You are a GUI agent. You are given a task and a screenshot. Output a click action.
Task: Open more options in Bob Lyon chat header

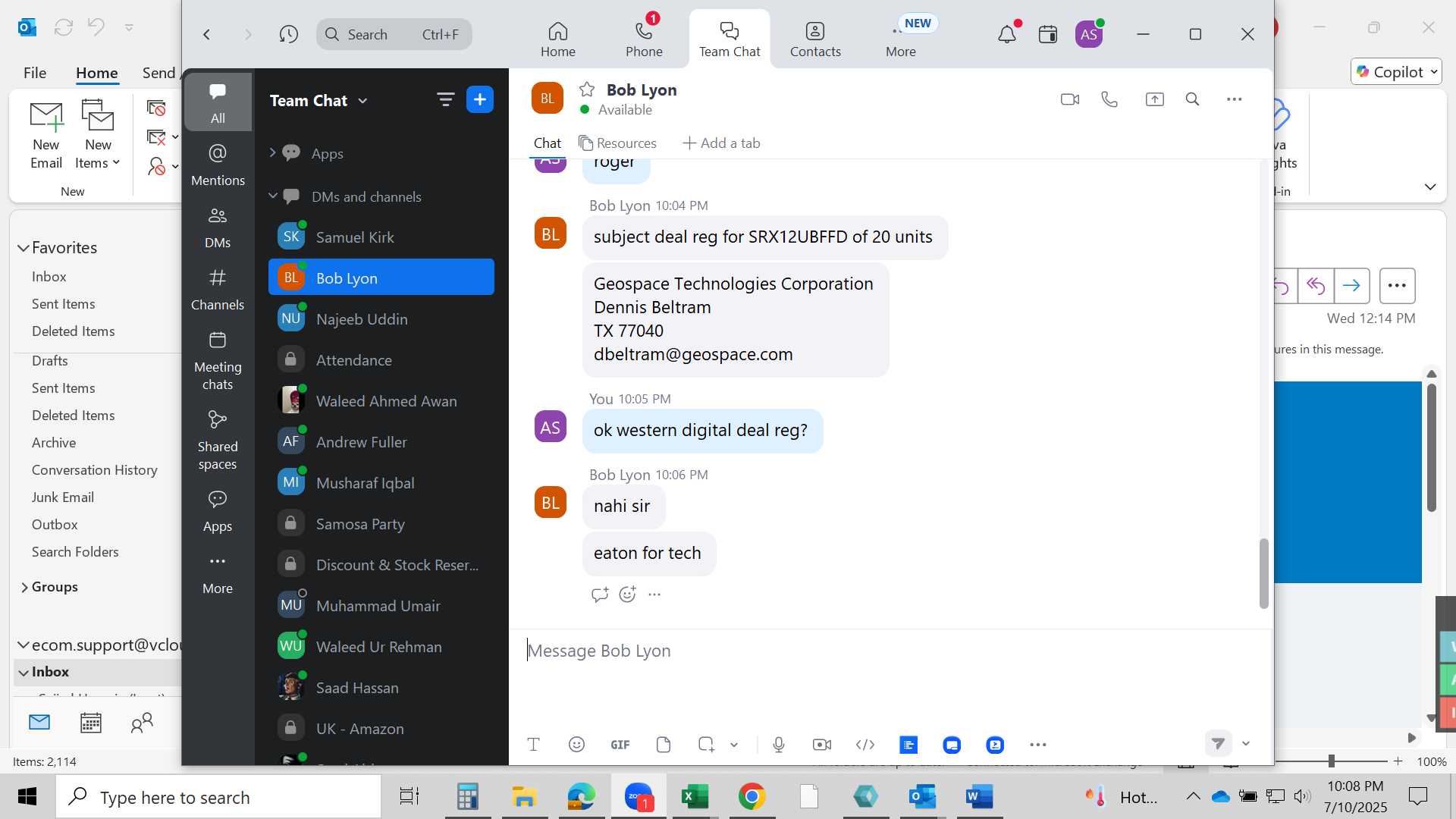(1234, 99)
